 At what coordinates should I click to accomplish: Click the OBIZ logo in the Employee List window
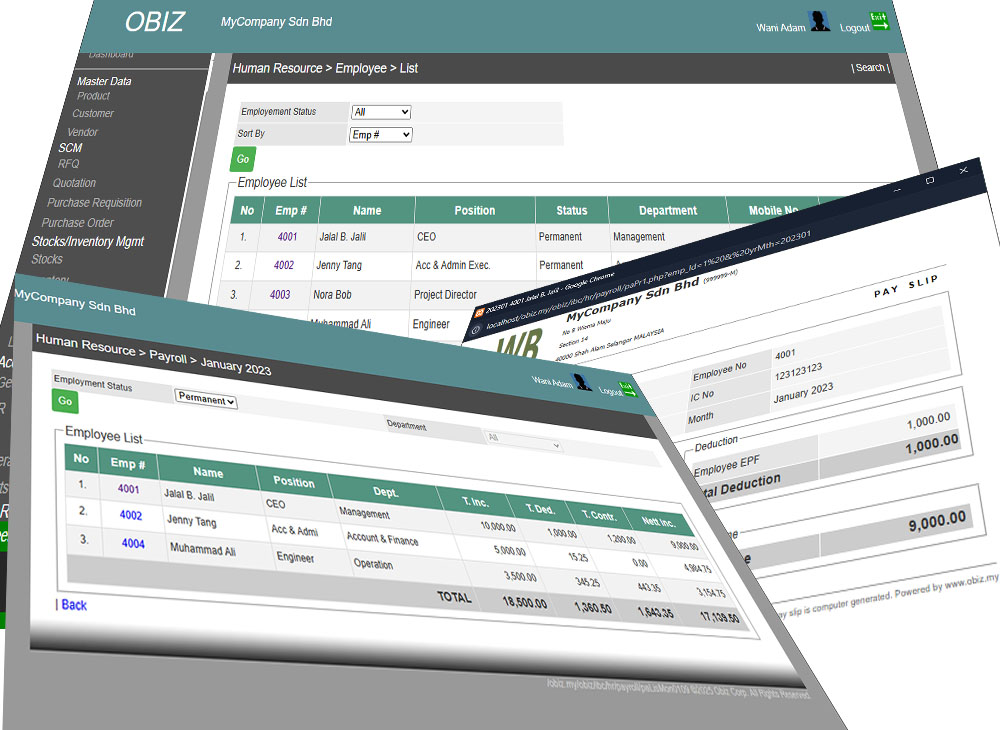[155, 22]
